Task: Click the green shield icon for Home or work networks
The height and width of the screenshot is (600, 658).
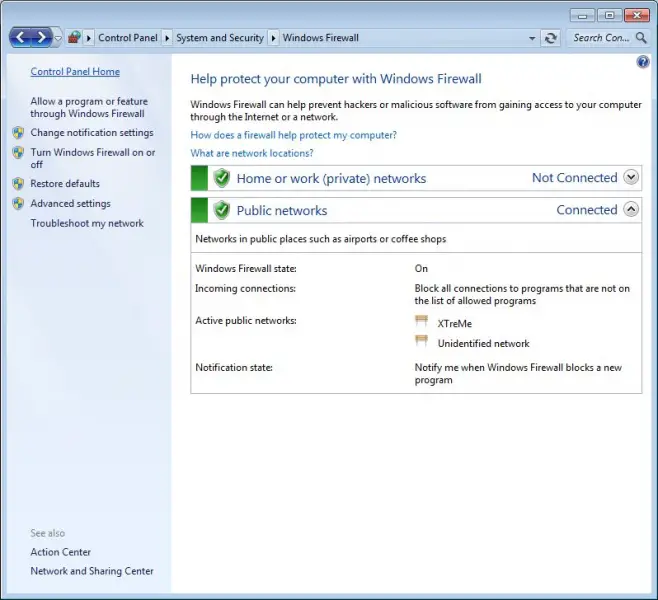Action: pyautogui.click(x=222, y=178)
